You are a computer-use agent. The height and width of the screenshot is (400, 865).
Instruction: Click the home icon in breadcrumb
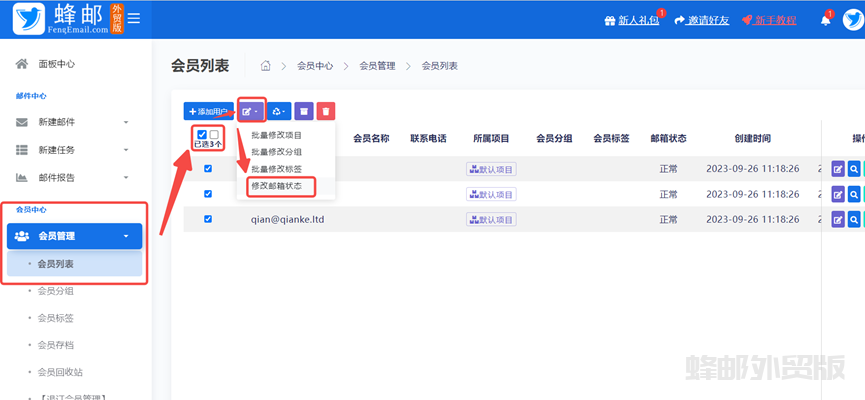tap(266, 66)
